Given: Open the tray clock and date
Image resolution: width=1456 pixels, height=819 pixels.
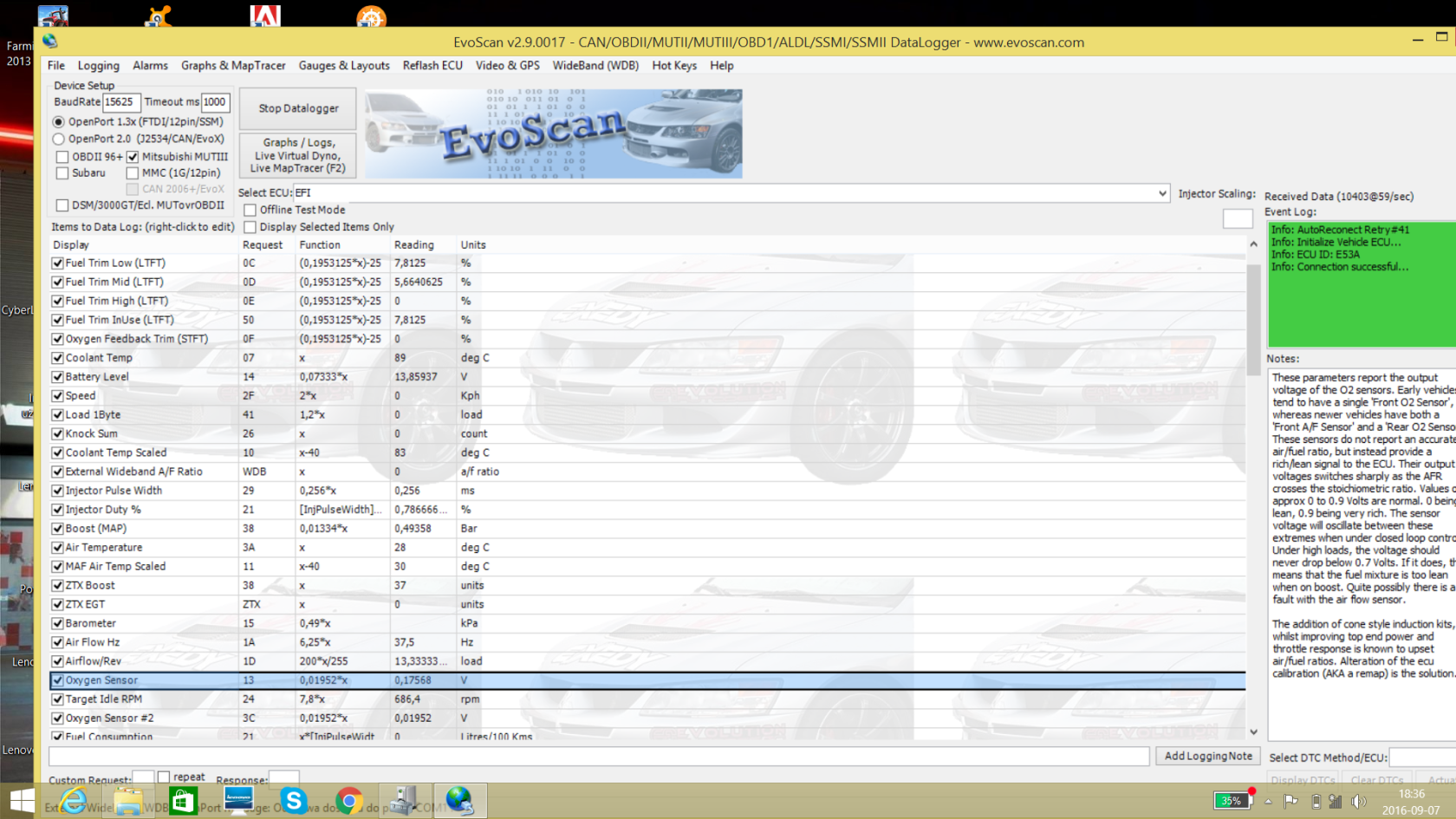Looking at the screenshot, I should click(1411, 802).
